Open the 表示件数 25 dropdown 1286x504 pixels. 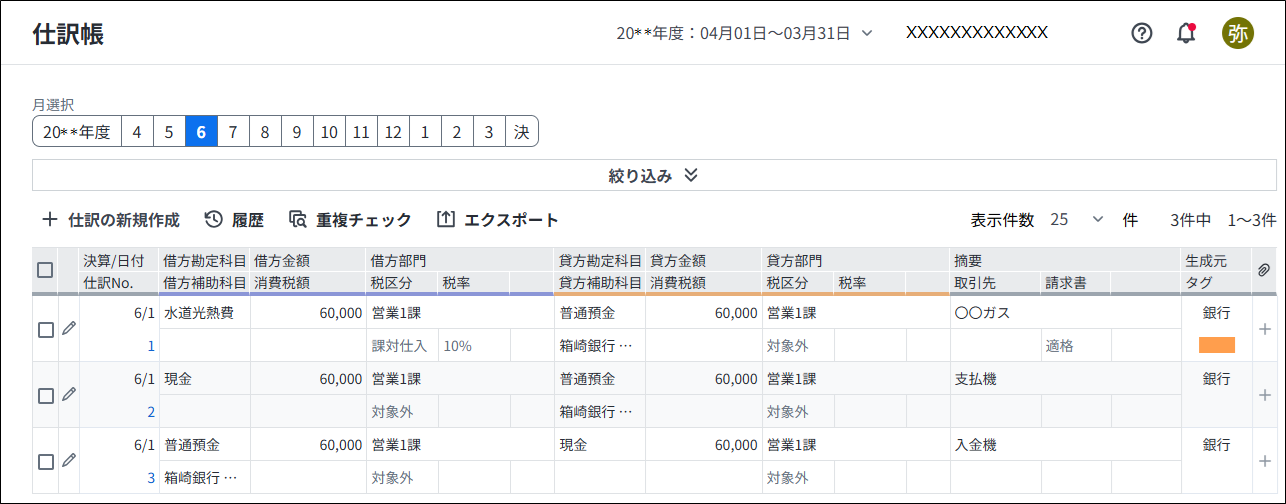click(1077, 220)
